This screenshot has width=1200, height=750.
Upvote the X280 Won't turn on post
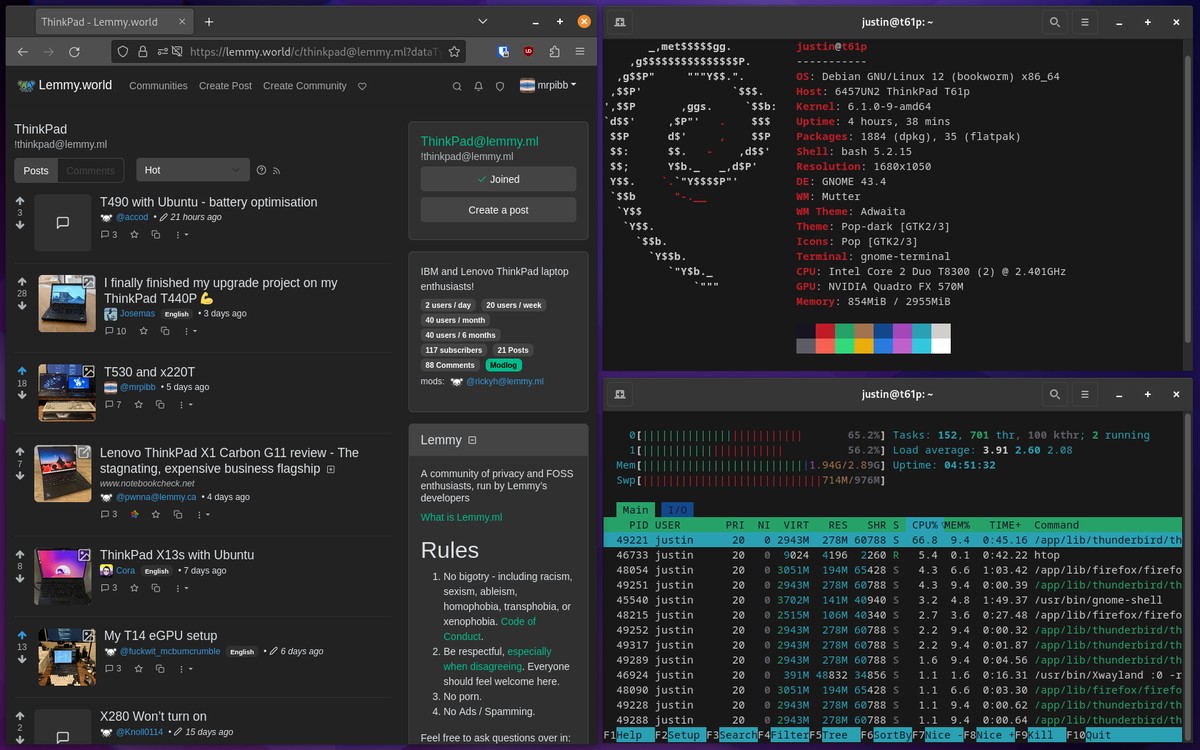coord(20,715)
